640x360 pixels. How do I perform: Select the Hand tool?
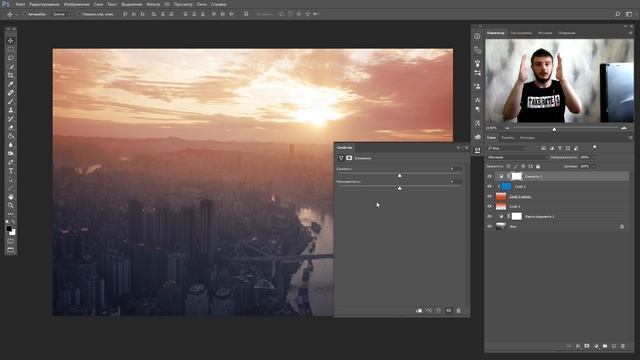pyautogui.click(x=11, y=197)
